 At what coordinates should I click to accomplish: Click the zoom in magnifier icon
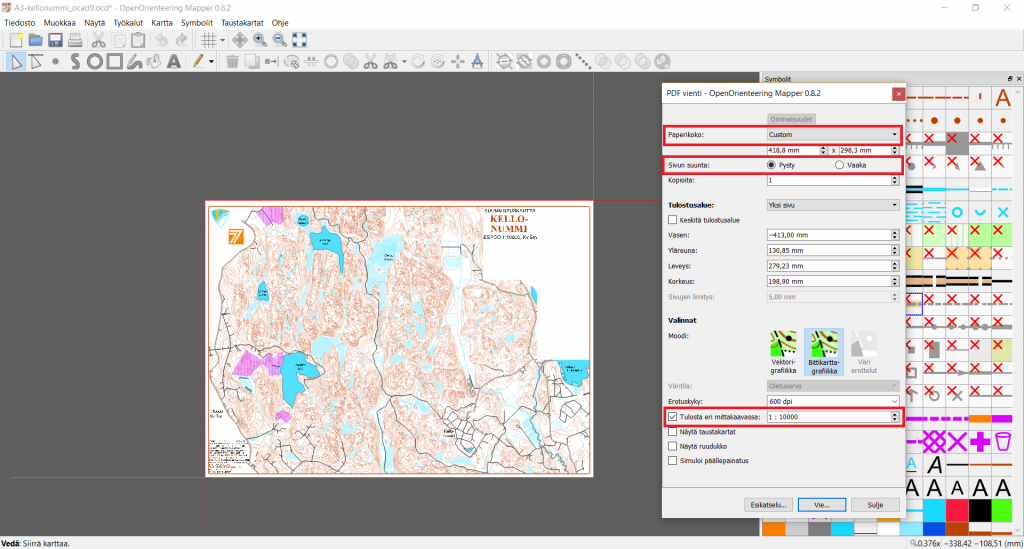coord(260,40)
